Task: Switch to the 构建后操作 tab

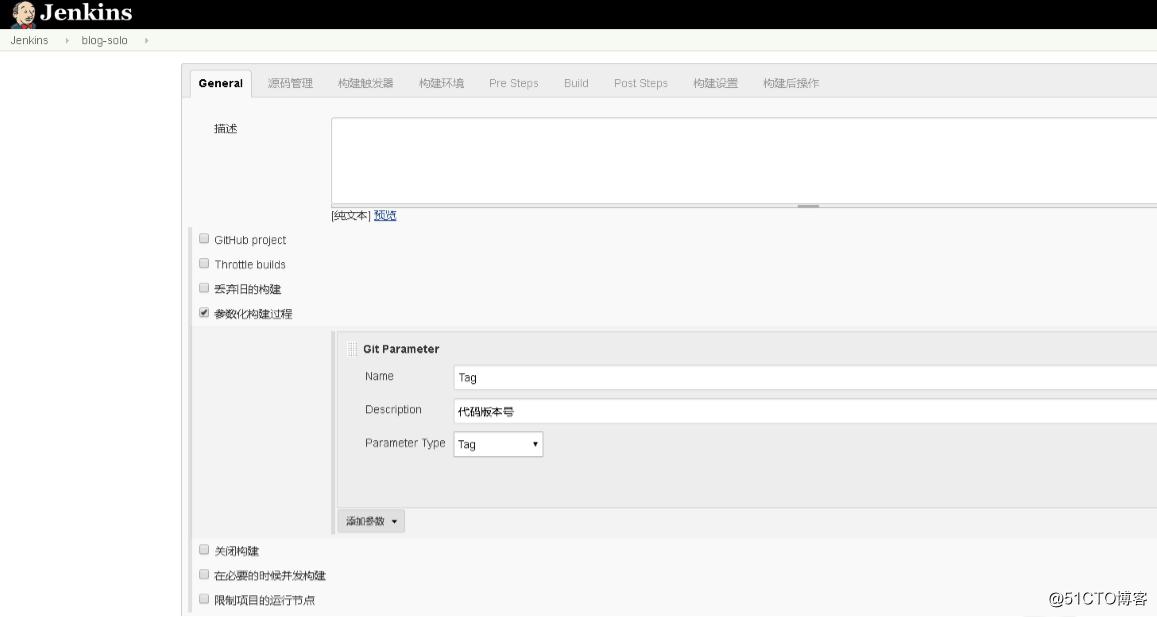Action: click(x=791, y=83)
